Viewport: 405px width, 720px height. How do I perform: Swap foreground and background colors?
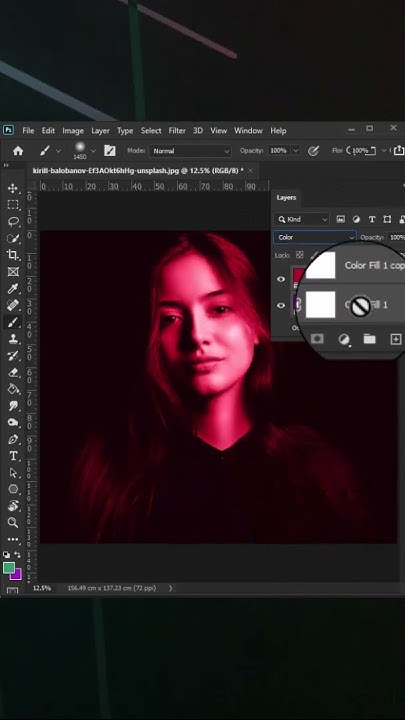tap(17, 555)
